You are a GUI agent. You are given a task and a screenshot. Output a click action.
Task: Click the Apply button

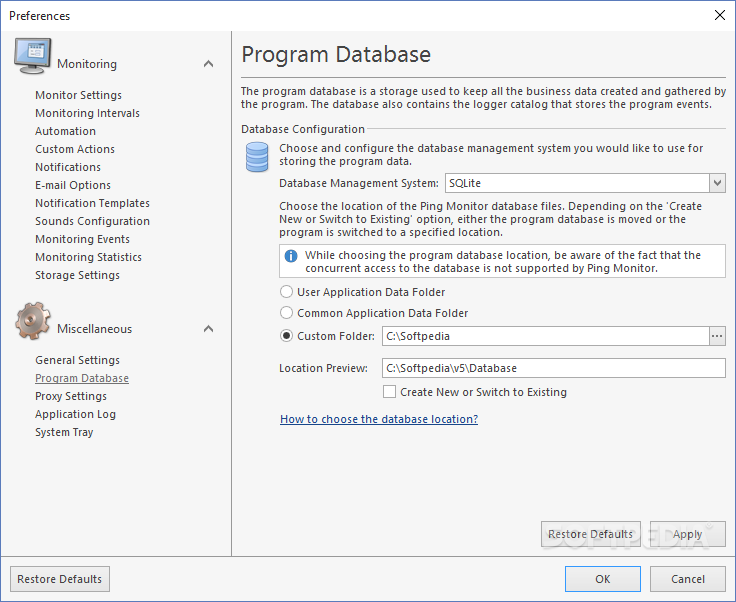[687, 534]
